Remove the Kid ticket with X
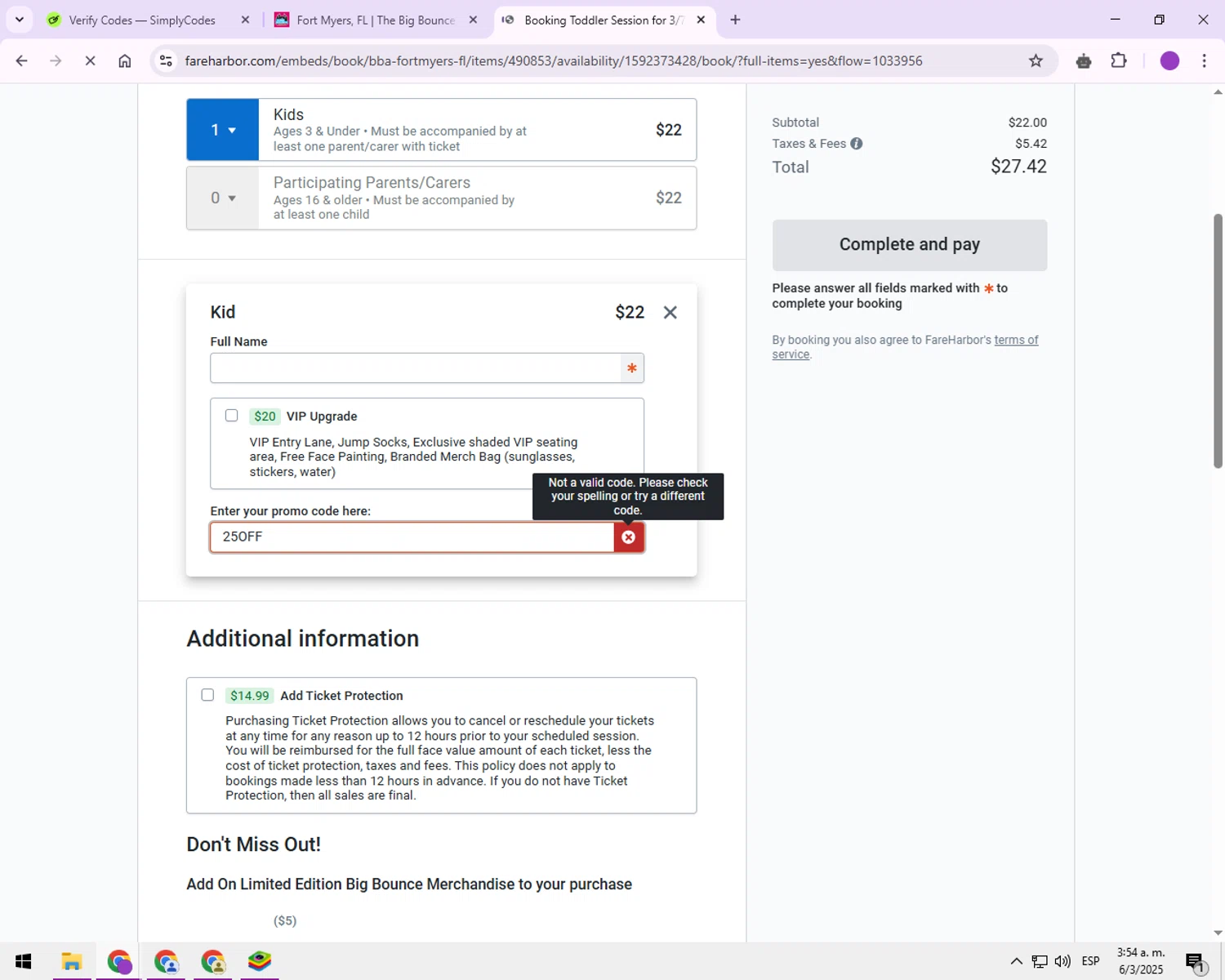The width and height of the screenshot is (1225, 980). tap(670, 312)
